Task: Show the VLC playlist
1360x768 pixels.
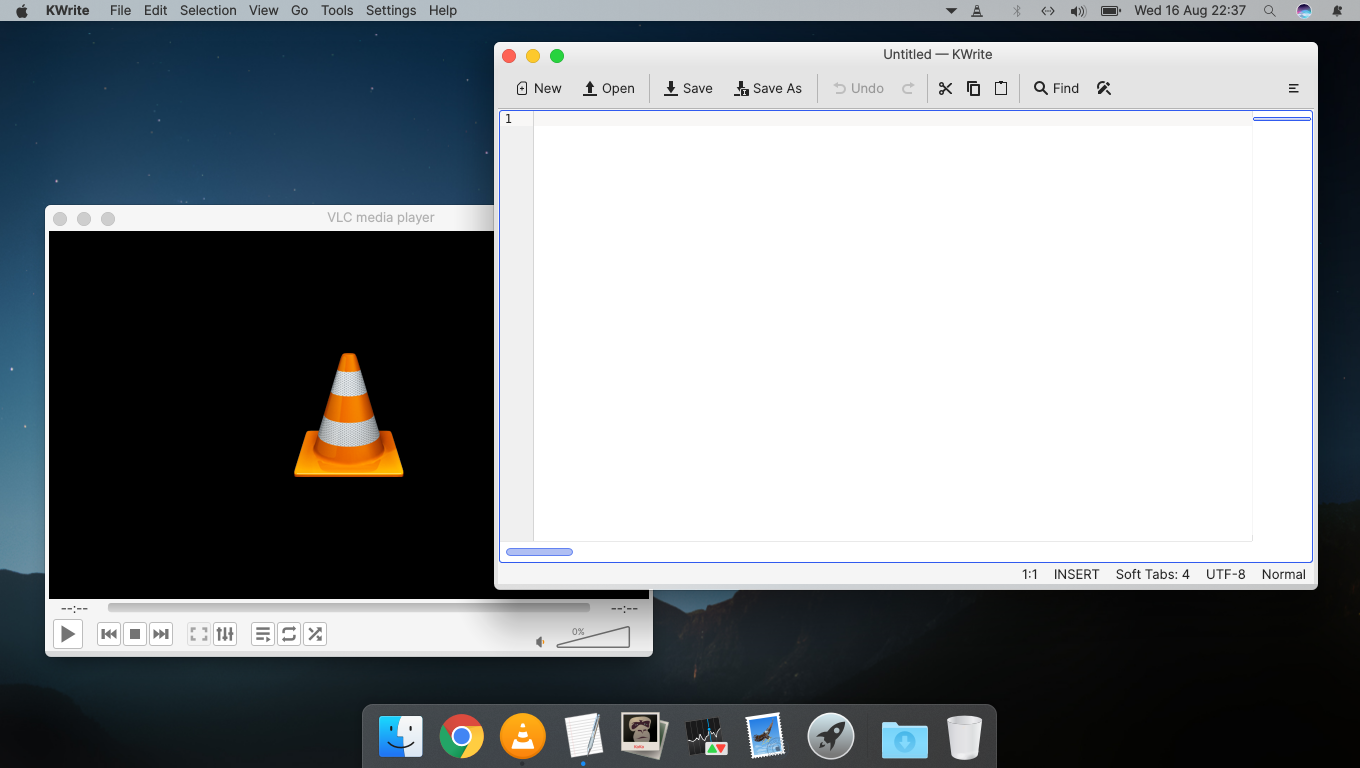Action: coord(263,634)
